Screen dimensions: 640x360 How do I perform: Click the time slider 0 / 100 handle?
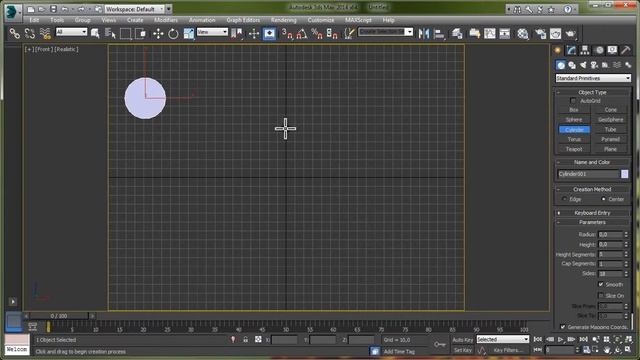59,316
